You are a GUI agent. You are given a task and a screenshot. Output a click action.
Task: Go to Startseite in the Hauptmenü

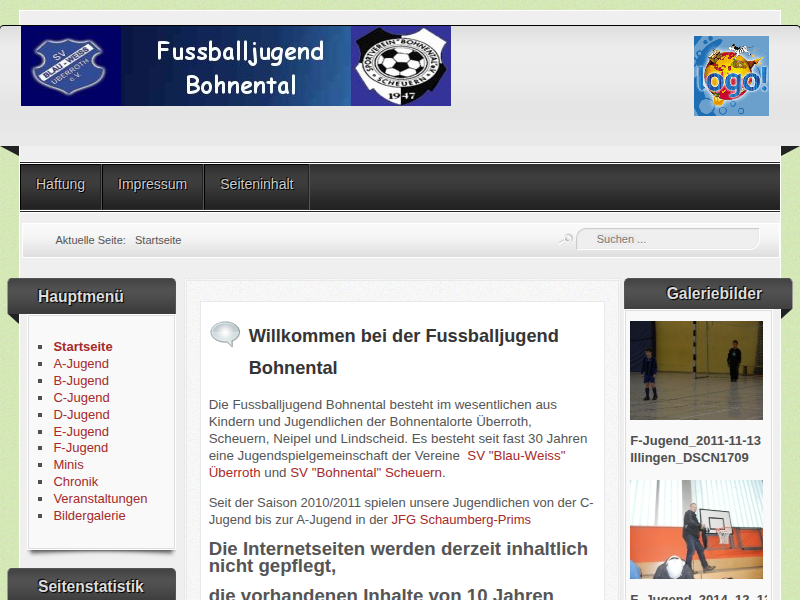(83, 347)
